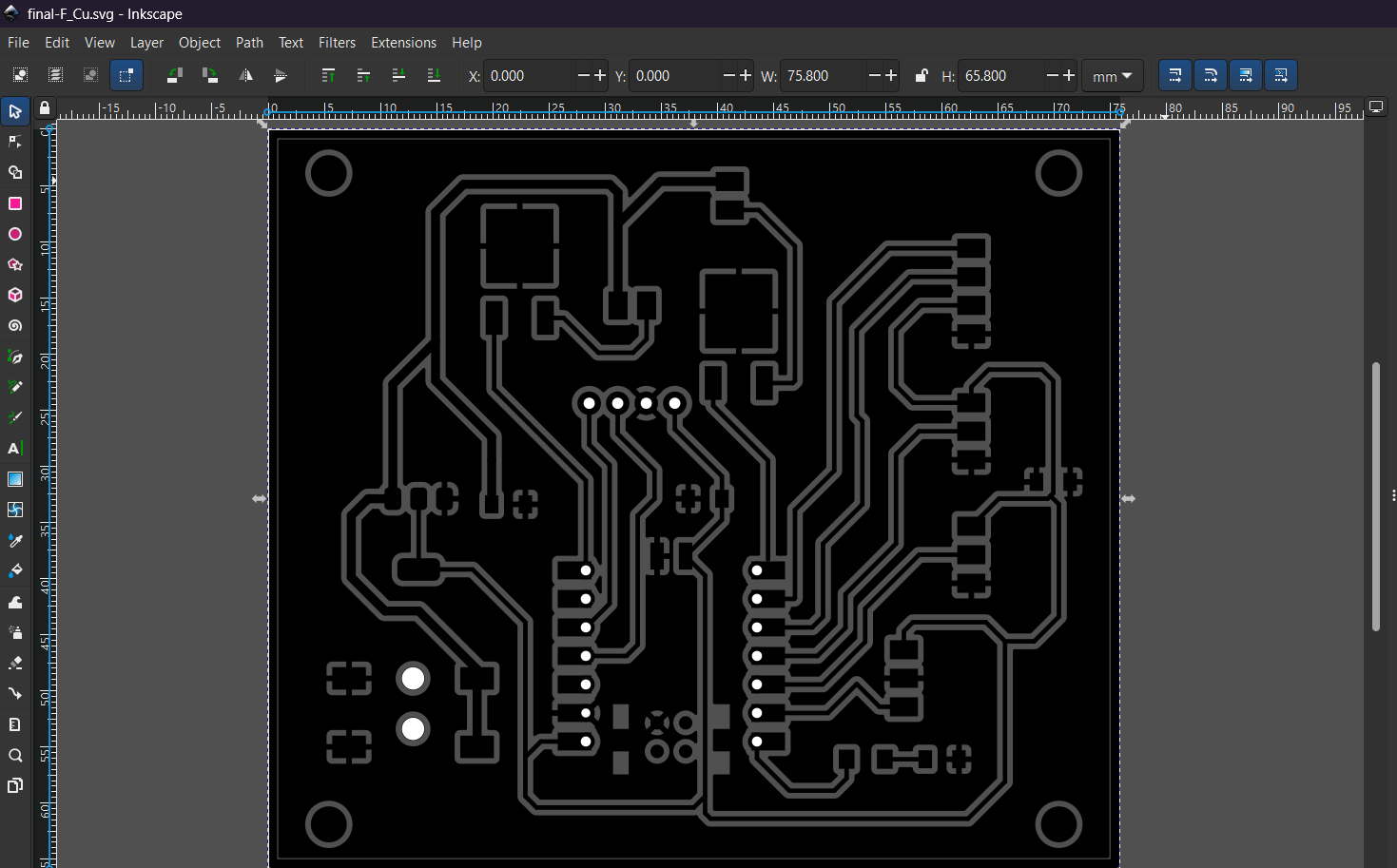1397x868 pixels.
Task: Select the Rectangle tool
Action: (15, 203)
